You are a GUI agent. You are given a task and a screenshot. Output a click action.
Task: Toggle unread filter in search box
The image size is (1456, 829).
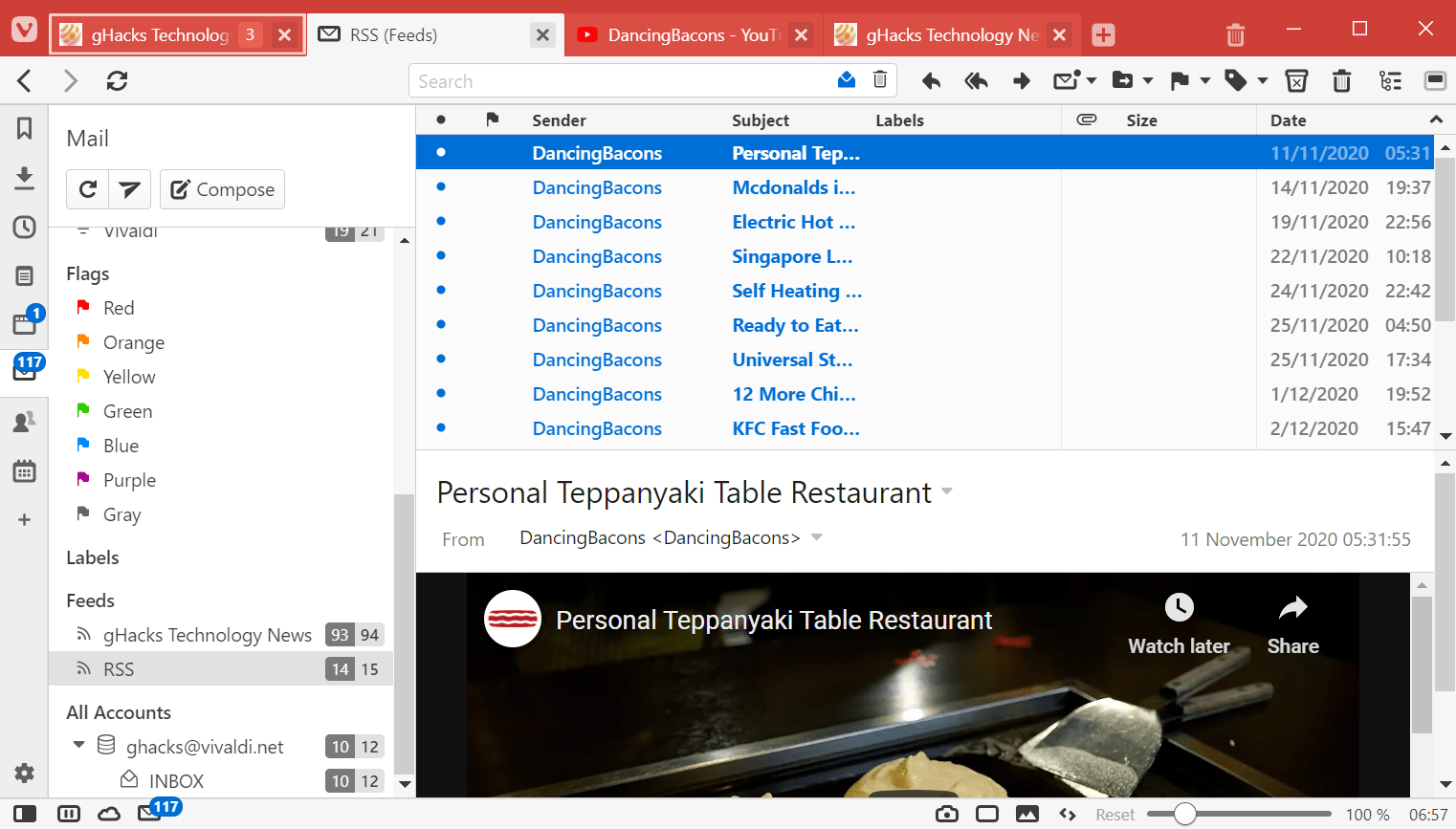pyautogui.click(x=847, y=80)
